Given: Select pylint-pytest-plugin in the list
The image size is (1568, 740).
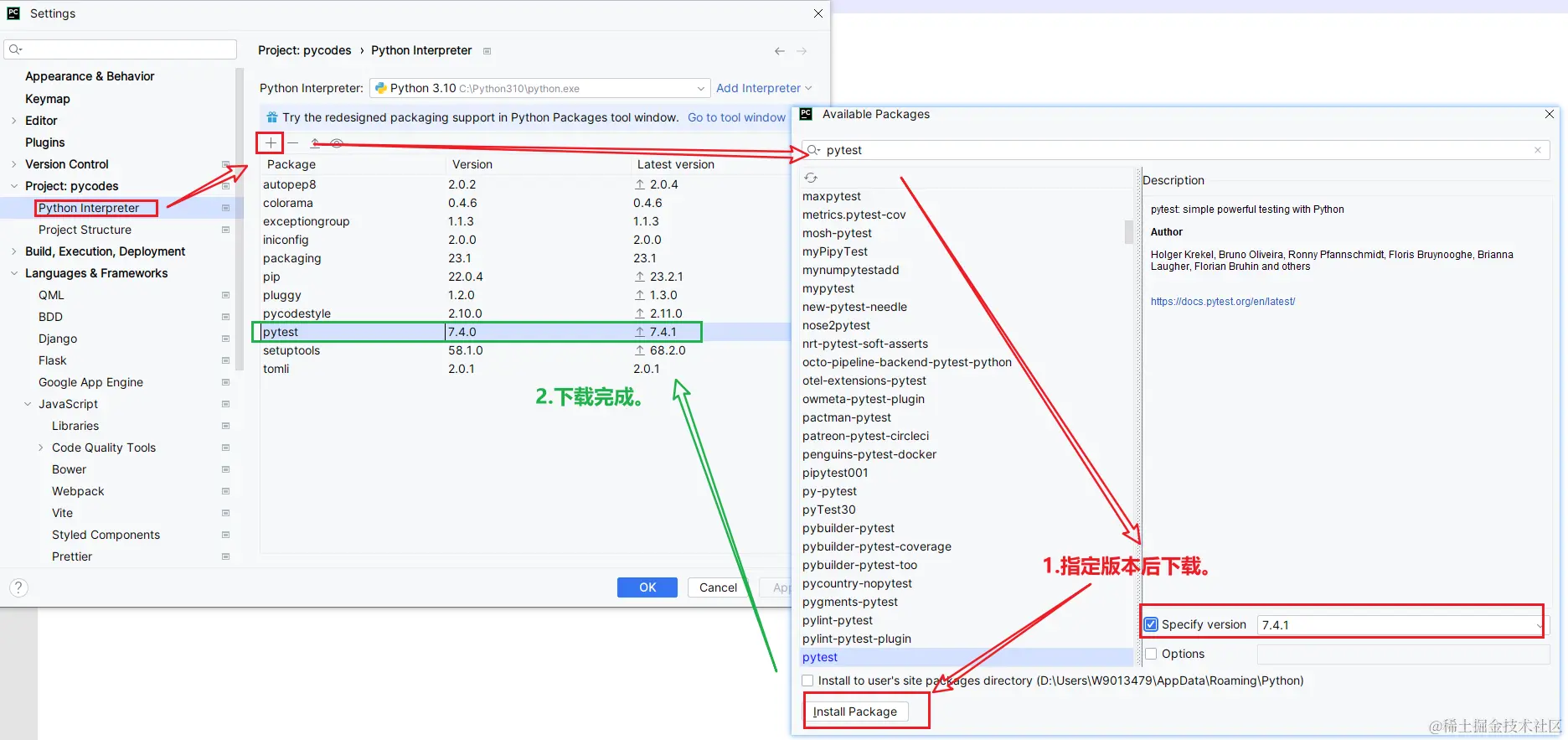Looking at the screenshot, I should (967, 639).
